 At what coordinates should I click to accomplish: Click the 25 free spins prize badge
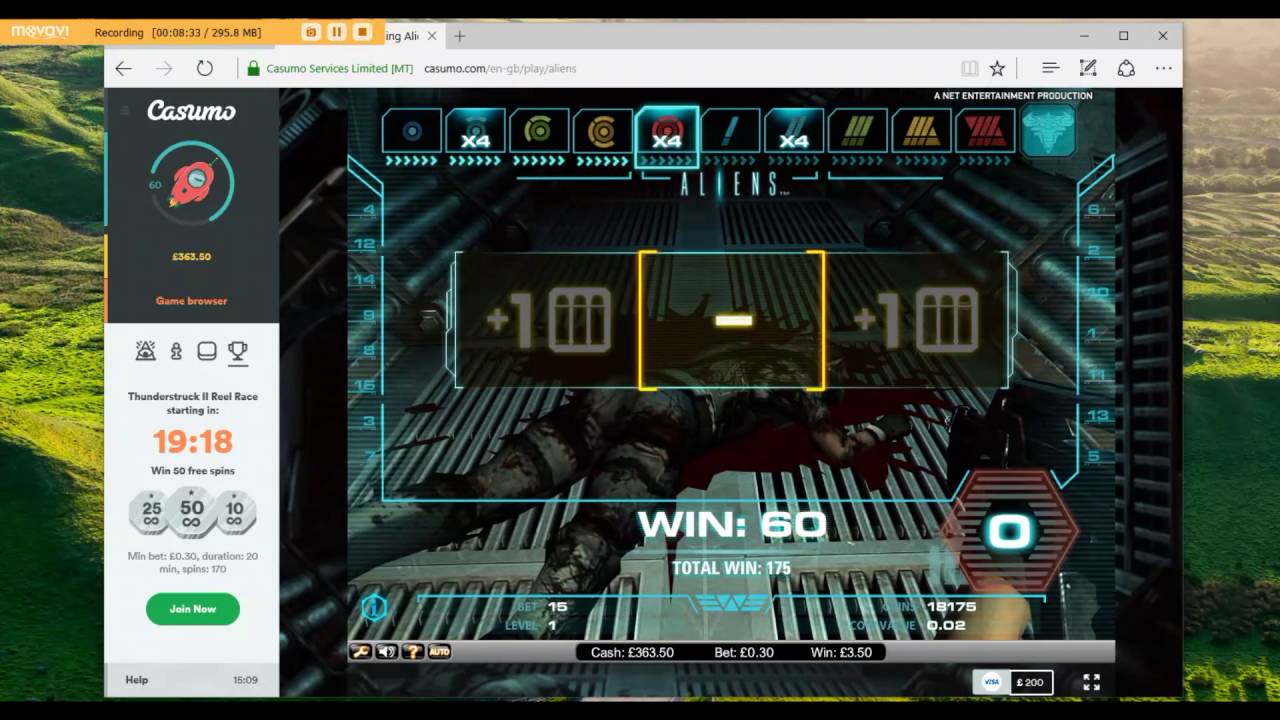click(152, 513)
